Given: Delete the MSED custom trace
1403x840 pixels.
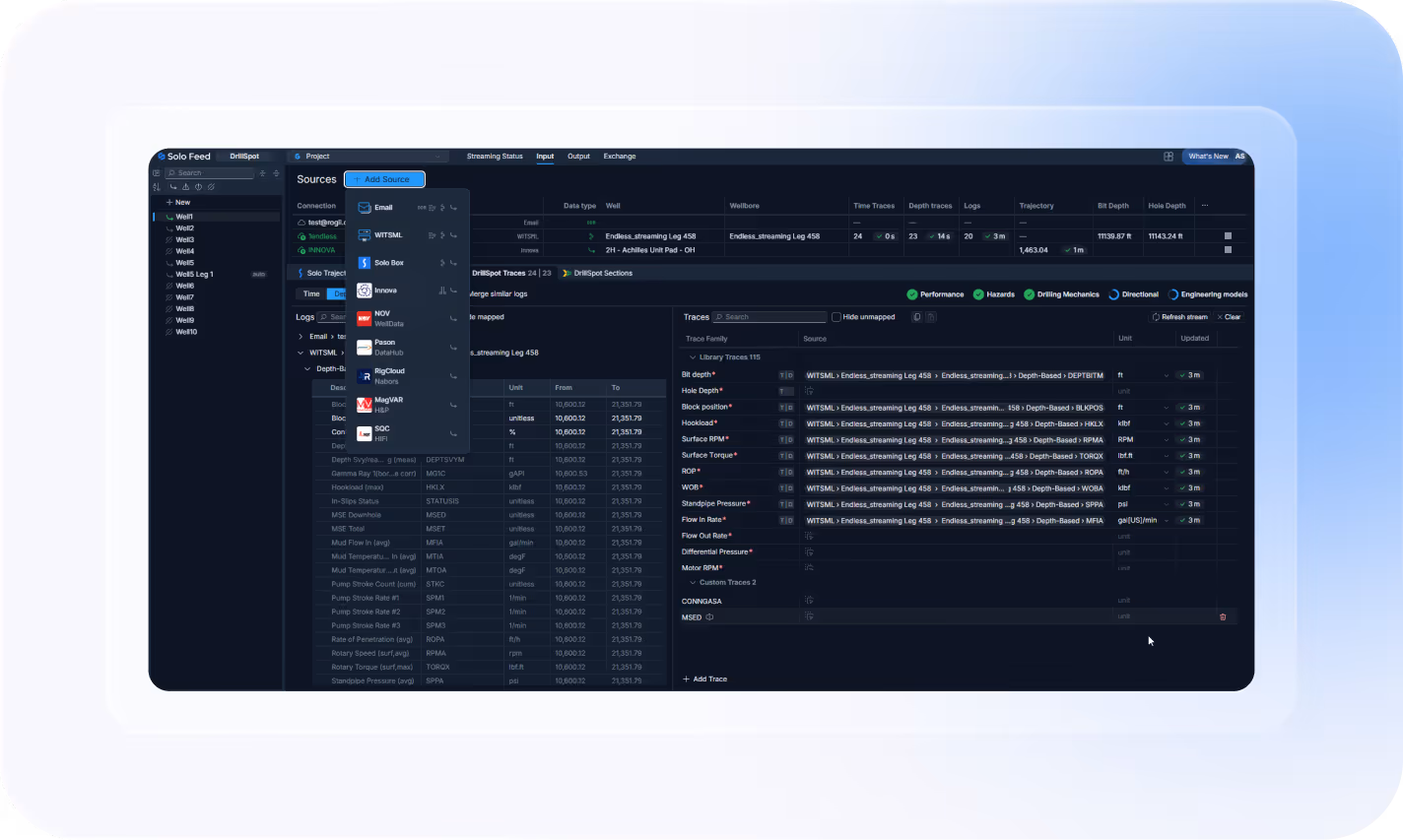Looking at the screenshot, I should click(1223, 617).
